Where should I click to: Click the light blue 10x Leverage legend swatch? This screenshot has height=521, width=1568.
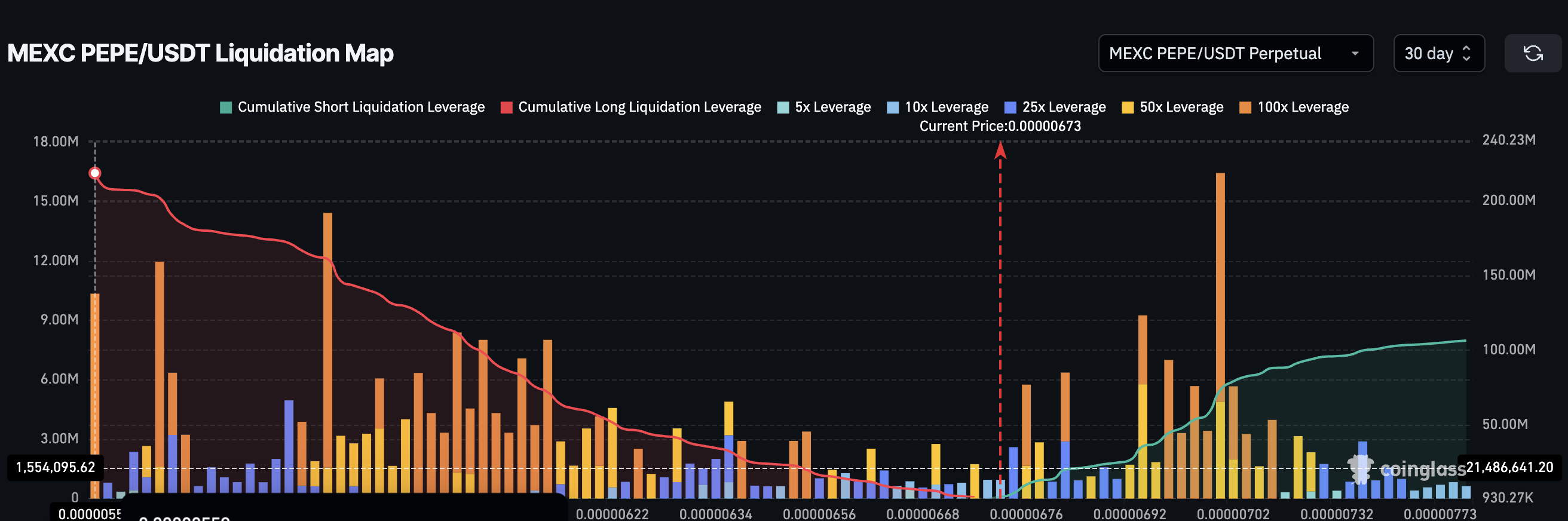(893, 108)
